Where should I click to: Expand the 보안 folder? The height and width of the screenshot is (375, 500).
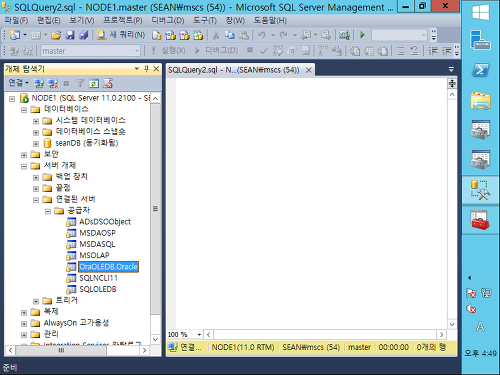24,155
